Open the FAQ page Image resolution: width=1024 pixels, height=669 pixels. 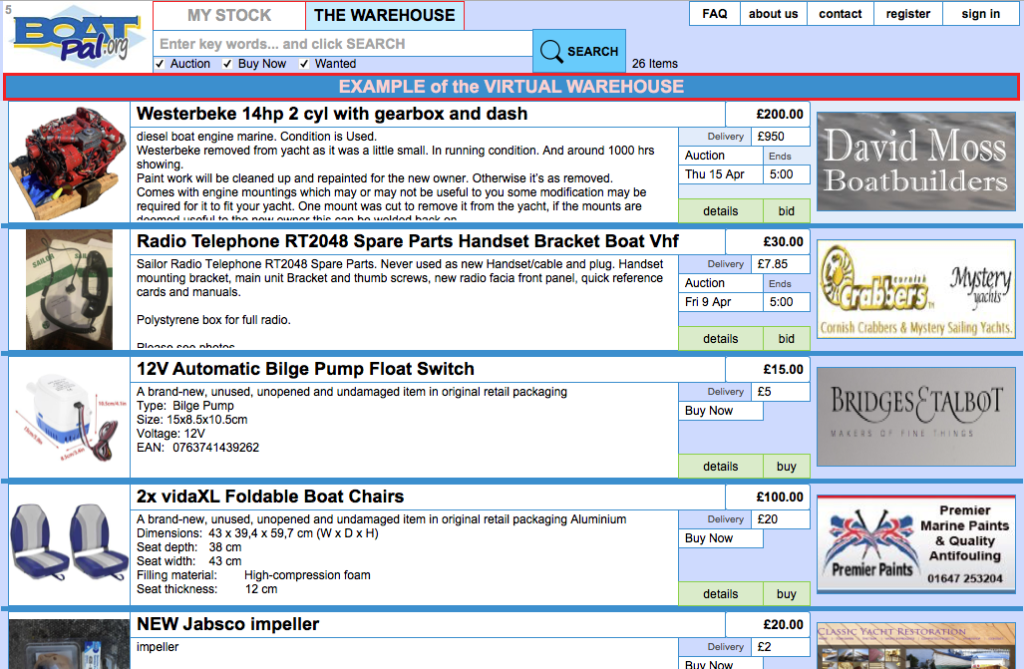714,14
